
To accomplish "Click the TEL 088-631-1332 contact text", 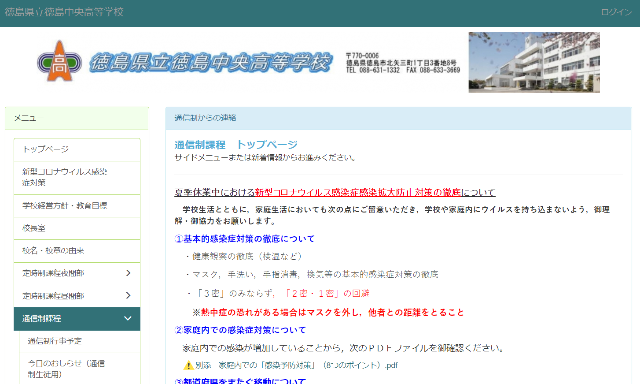I will [x=373, y=70].
